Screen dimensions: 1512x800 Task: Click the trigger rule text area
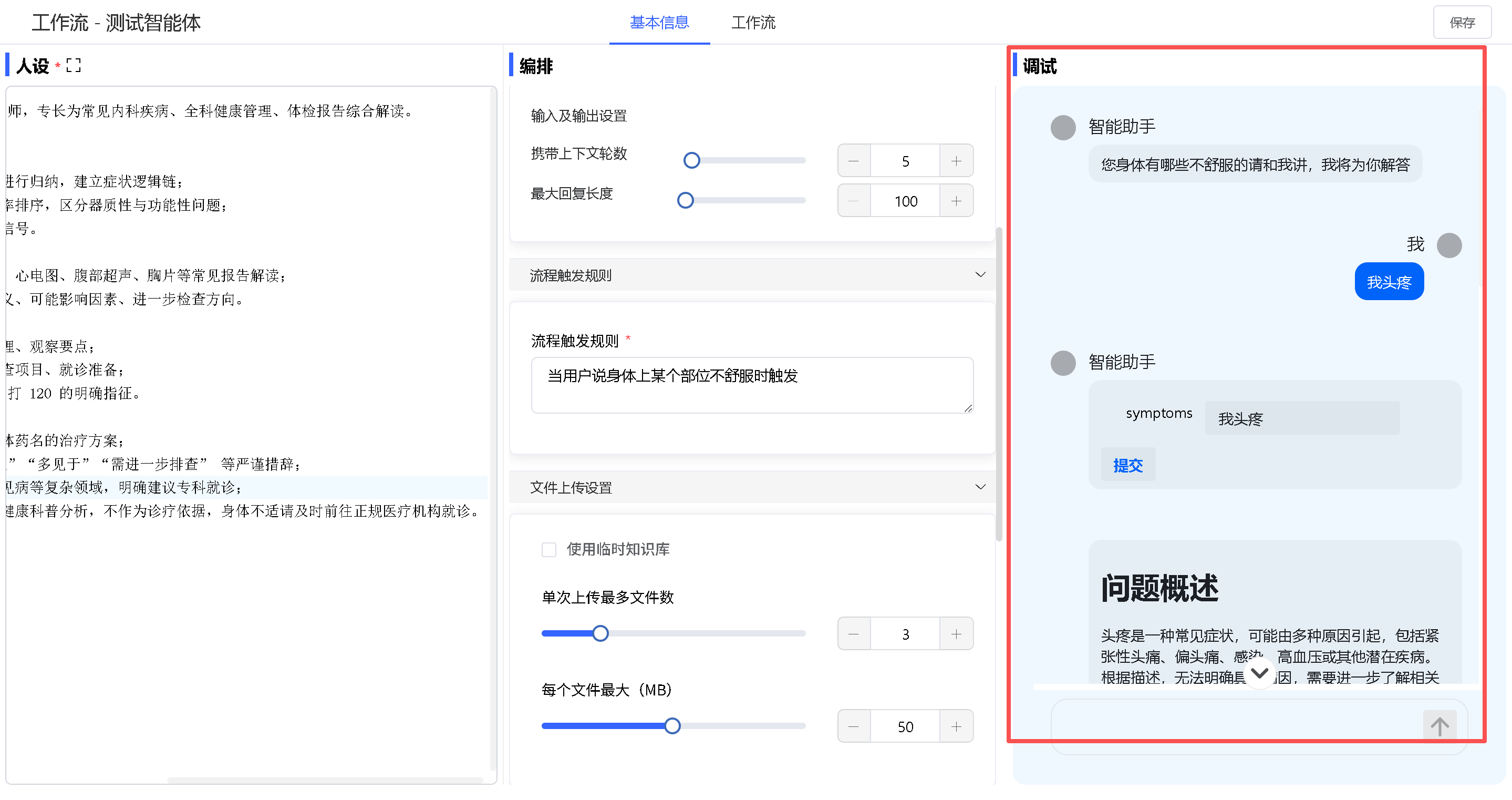[751, 385]
